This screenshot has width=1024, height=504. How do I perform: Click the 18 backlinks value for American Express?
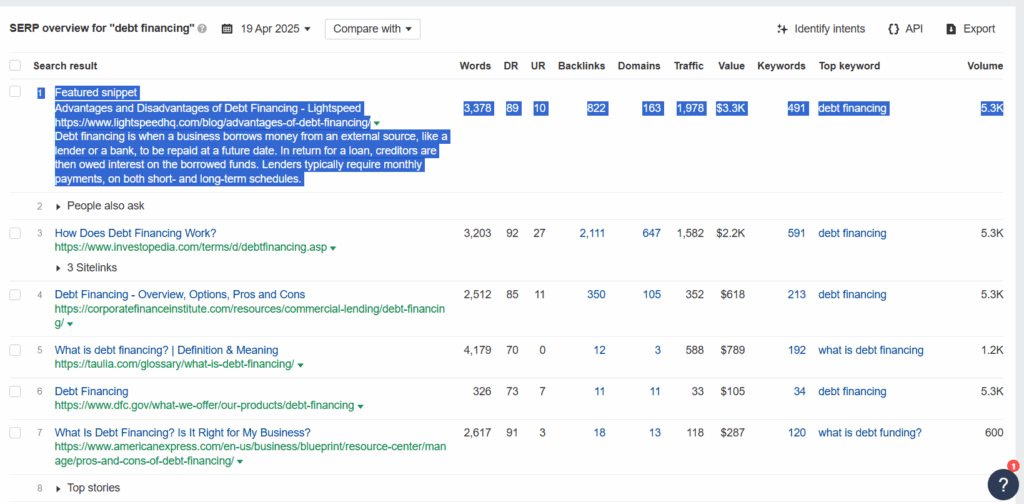pyautogui.click(x=599, y=432)
